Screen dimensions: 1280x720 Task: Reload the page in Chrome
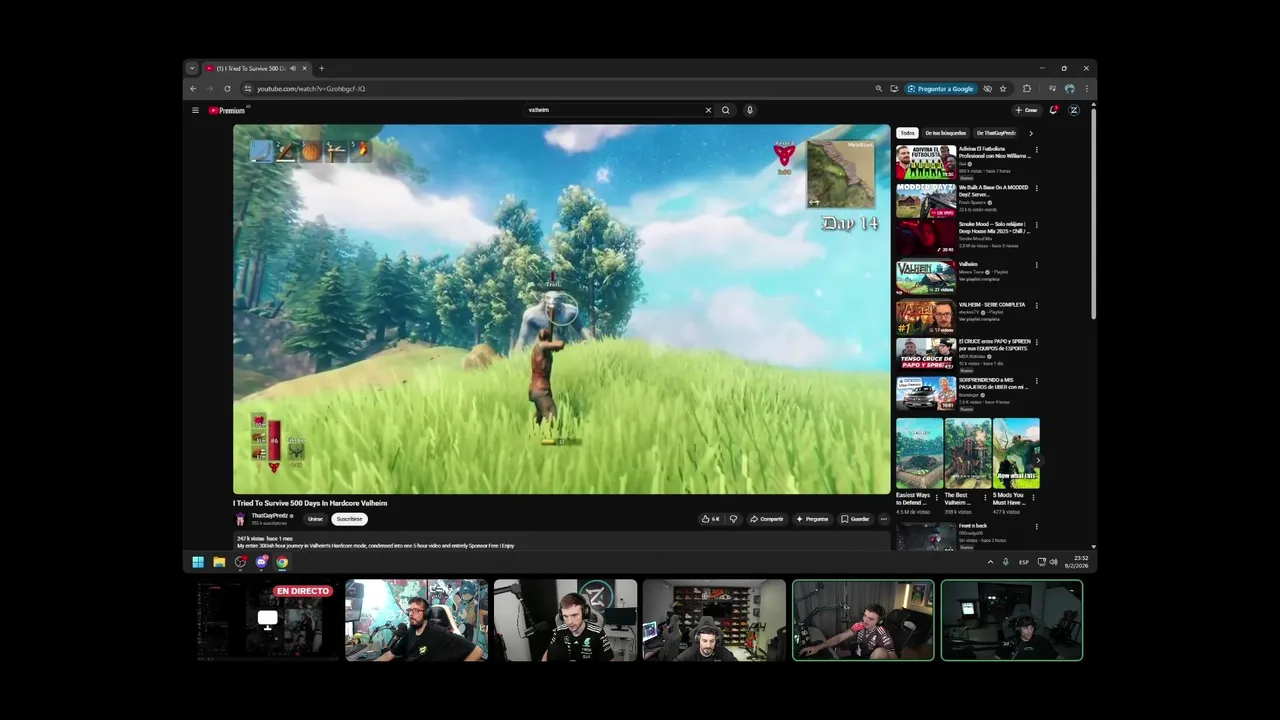[x=227, y=88]
